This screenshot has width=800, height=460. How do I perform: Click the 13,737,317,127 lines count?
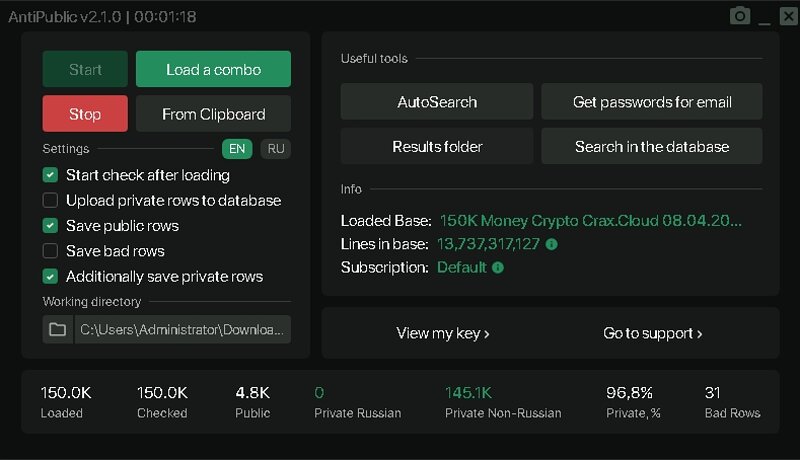pyautogui.click(x=488, y=244)
